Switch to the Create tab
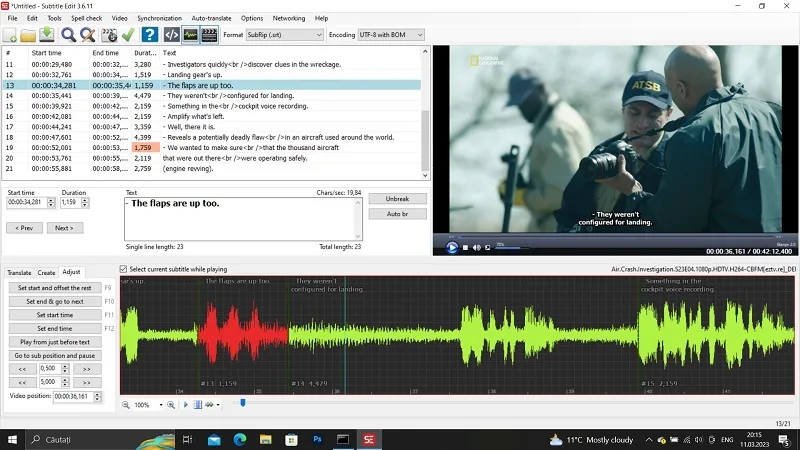Viewport: 800px width, 450px height. 46,272
